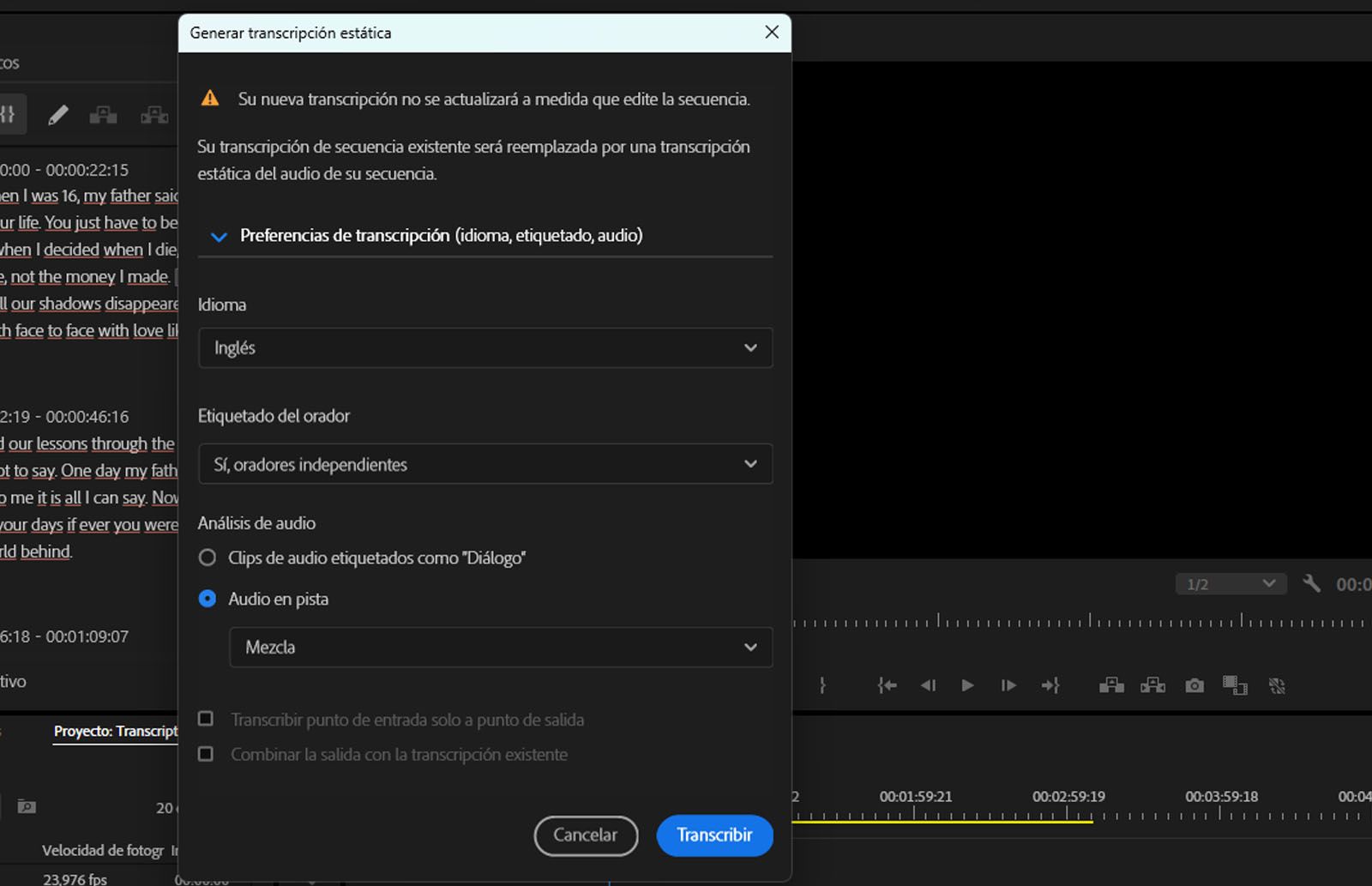Click the split caption segment icon
This screenshot has width=1372, height=886.
(x=154, y=113)
